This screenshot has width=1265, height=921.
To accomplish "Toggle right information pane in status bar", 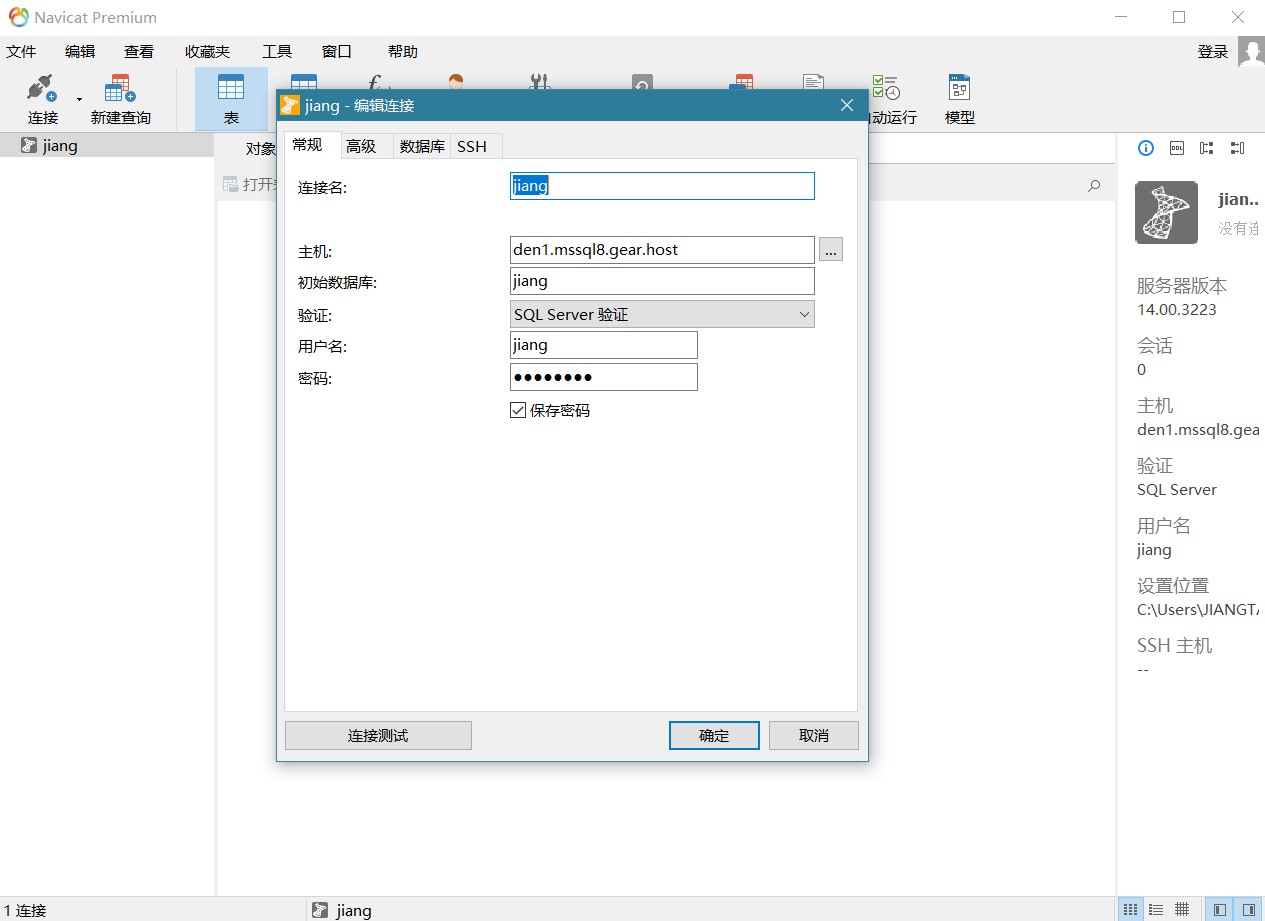I will point(1248,909).
